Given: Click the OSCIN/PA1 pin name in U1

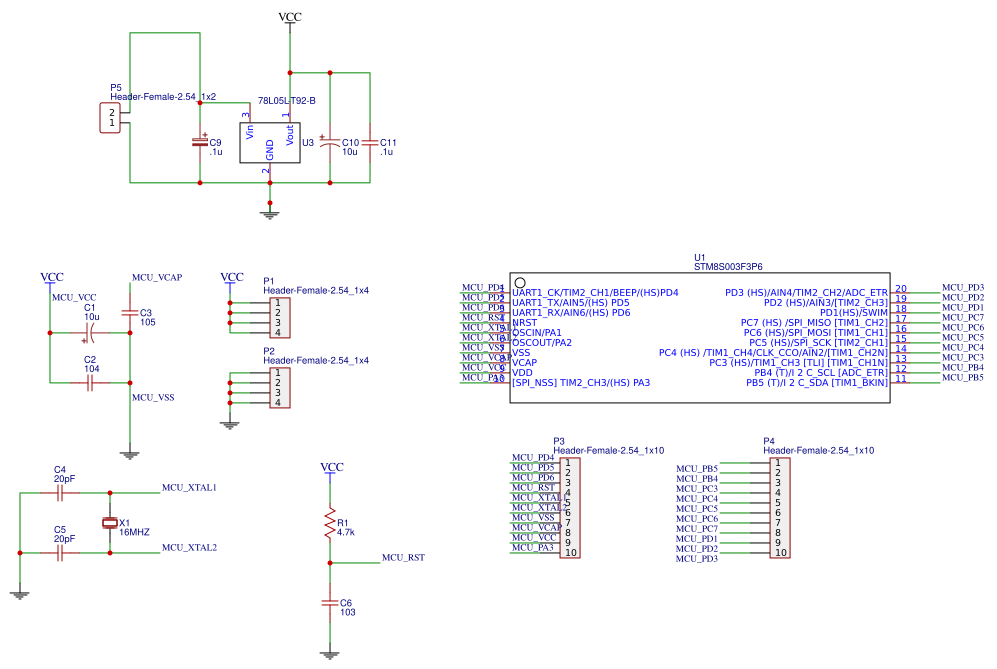Looking at the screenshot, I should coord(537,333).
